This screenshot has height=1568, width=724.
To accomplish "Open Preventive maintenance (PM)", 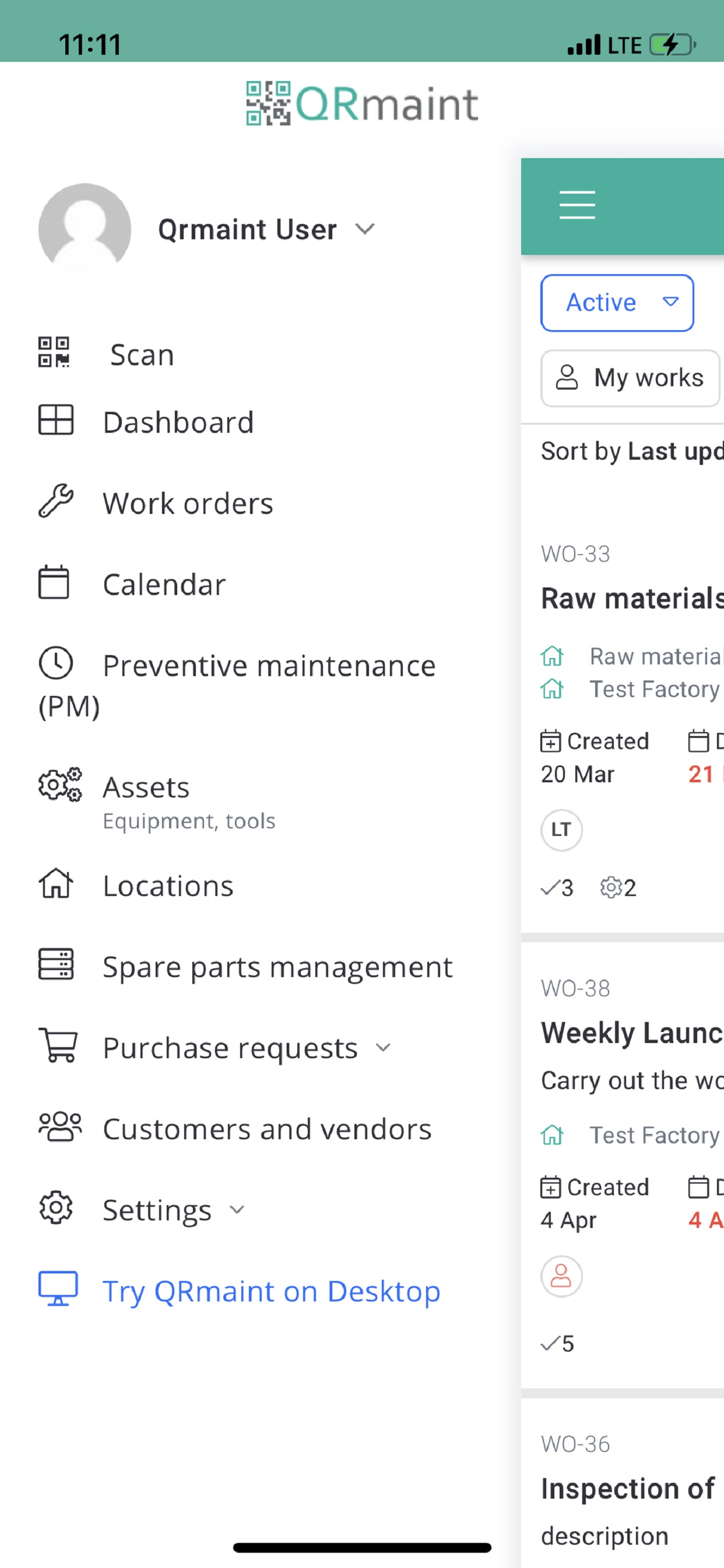I will click(x=237, y=685).
